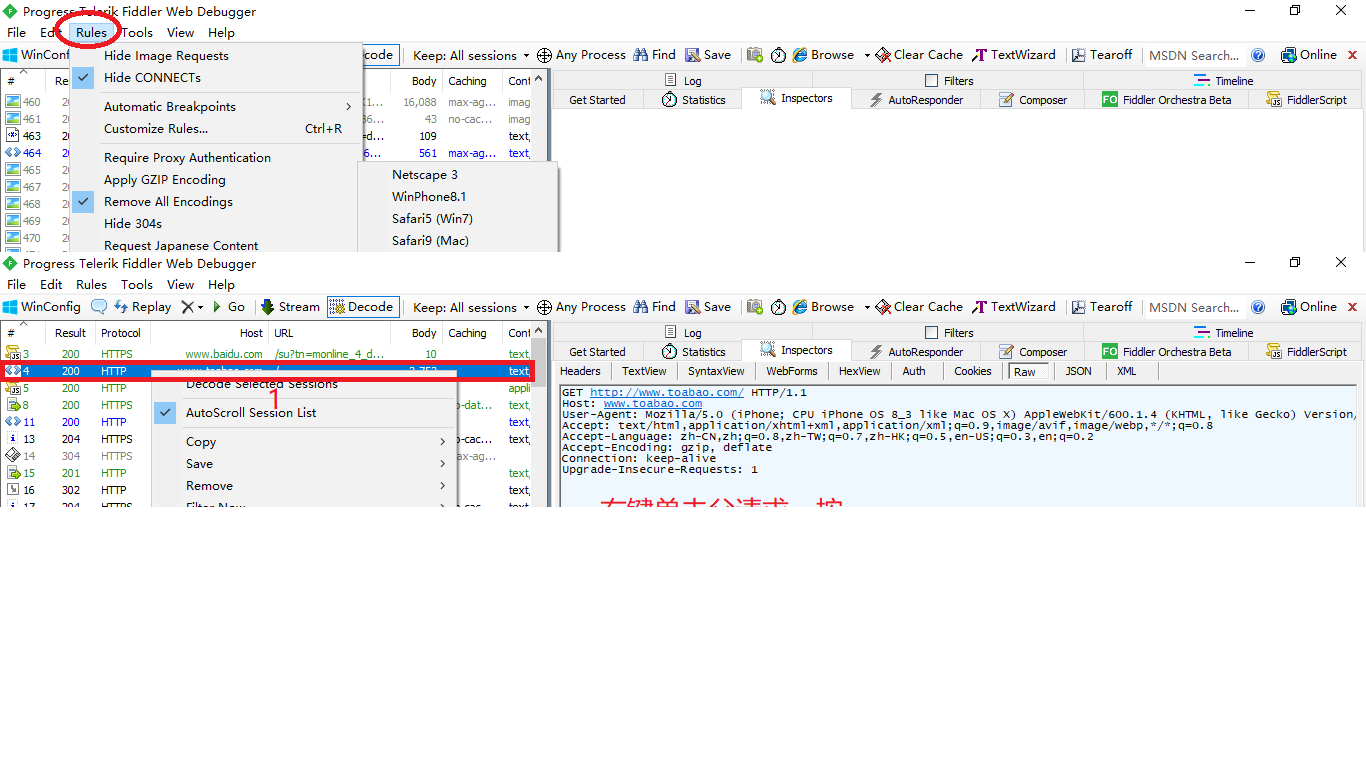Click Tearoff in the lower window toolbar
1366x768 pixels.
pyautogui.click(x=1102, y=307)
